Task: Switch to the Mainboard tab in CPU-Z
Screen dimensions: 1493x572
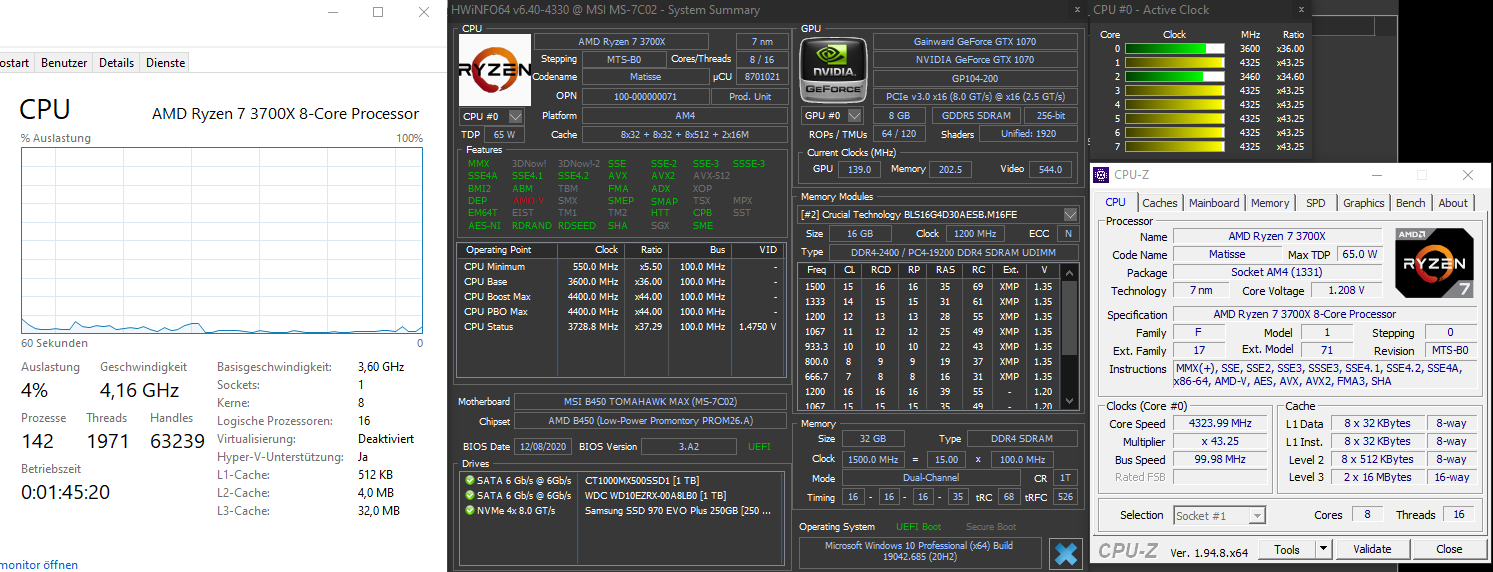Action: pos(1214,203)
